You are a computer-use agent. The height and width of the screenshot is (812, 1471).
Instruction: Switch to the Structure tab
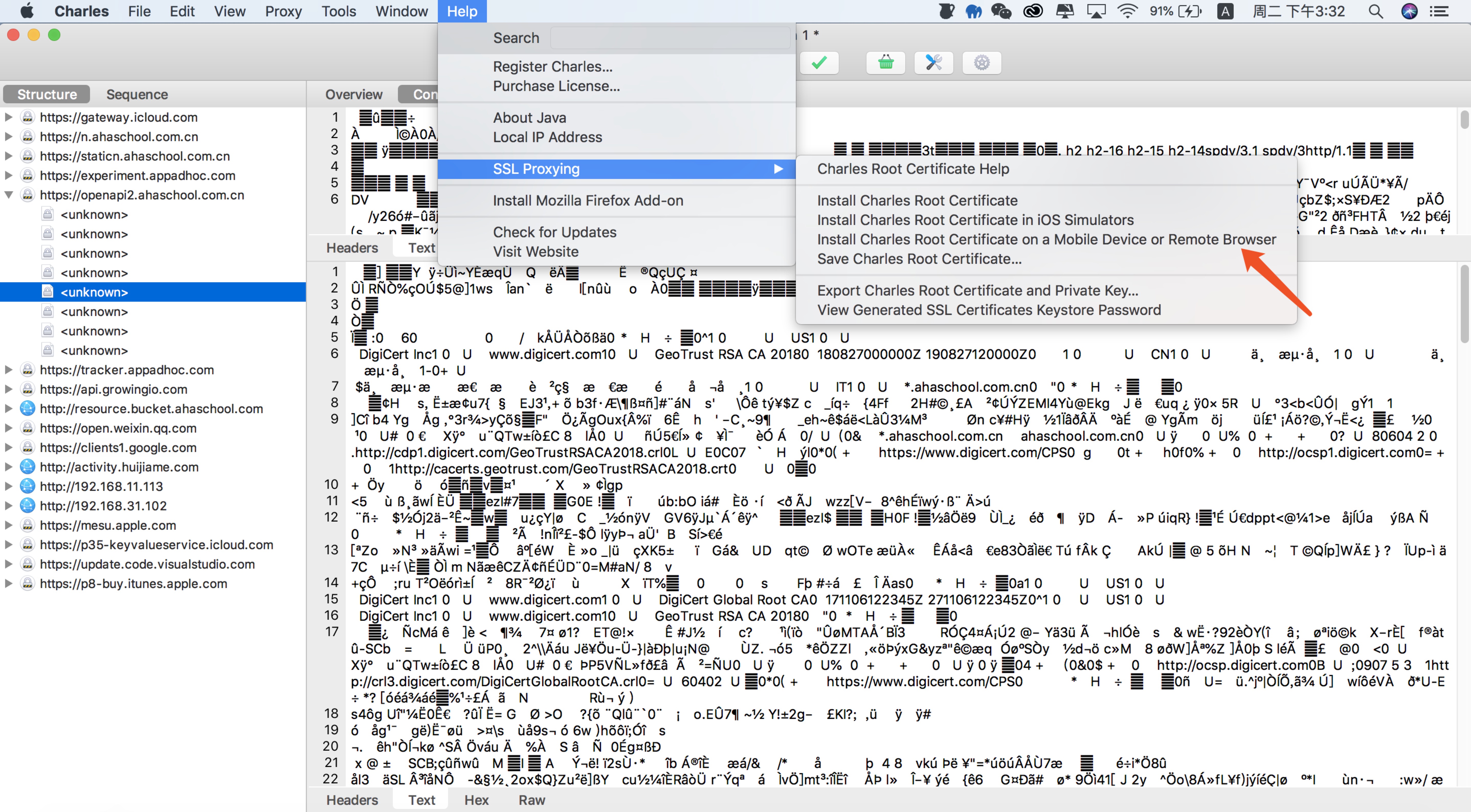click(x=47, y=94)
